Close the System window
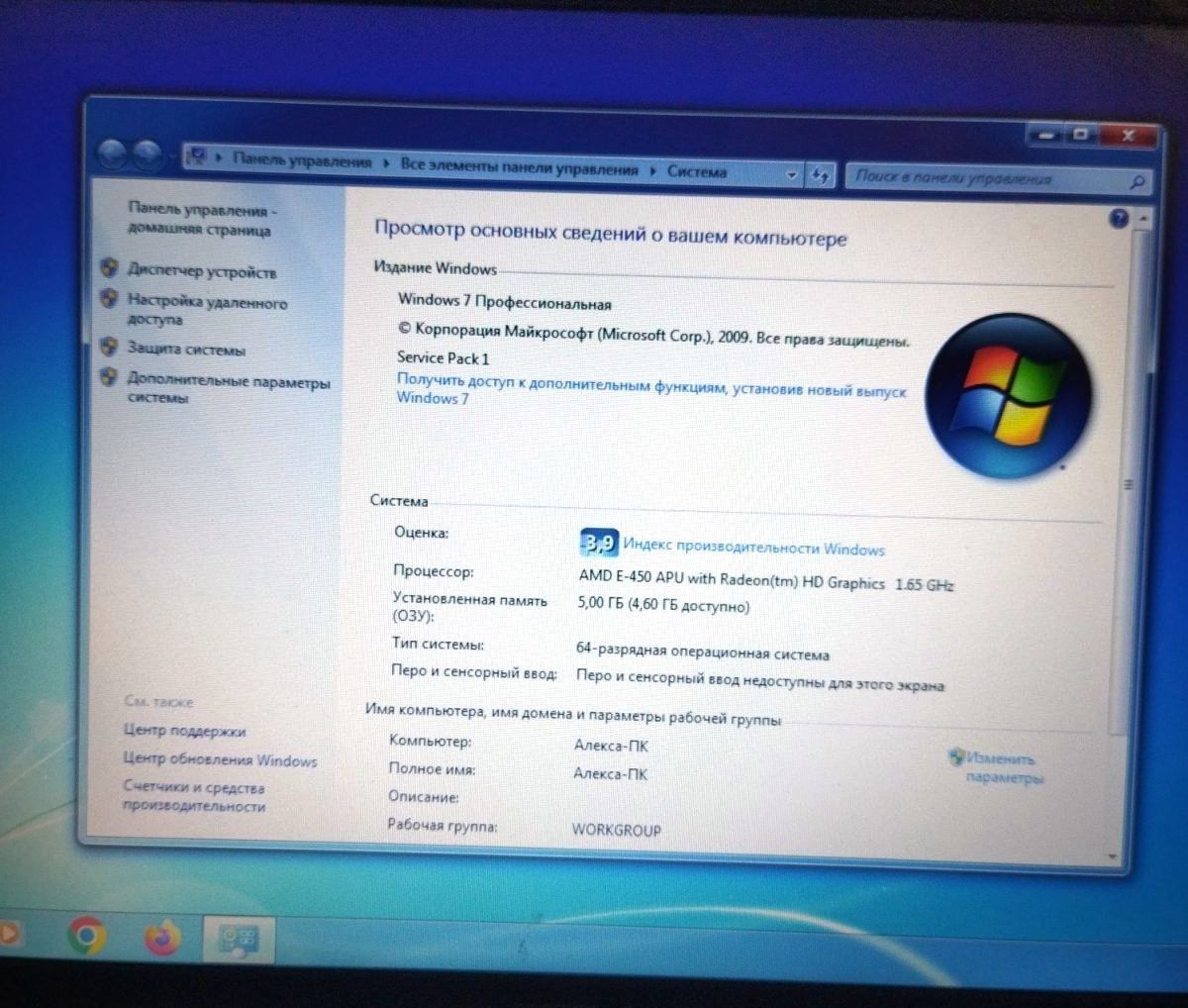Screen dimensions: 1188x1008 pos(1127,137)
